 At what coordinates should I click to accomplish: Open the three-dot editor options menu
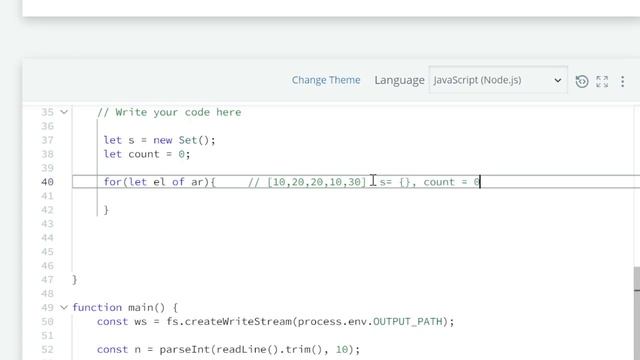point(622,81)
